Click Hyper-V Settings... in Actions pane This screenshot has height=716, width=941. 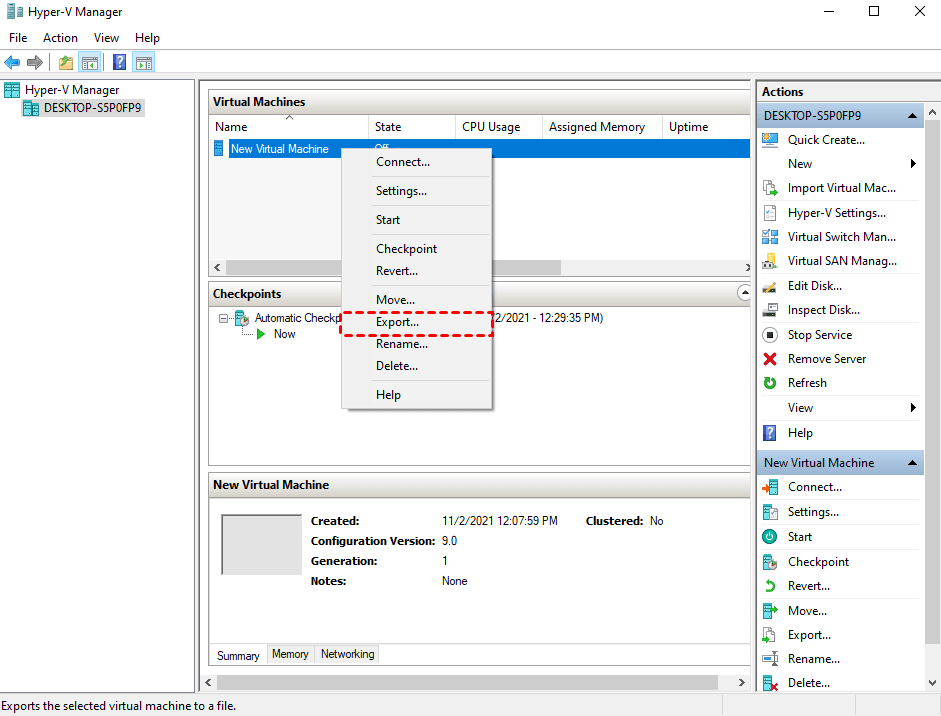836,213
